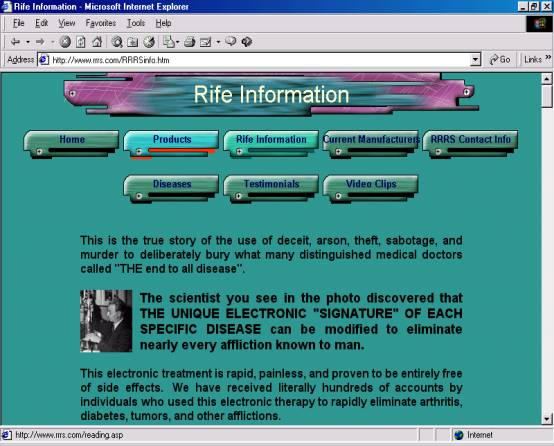The height and width of the screenshot is (446, 554).
Task: Expand the Back button history dropdown arrow
Action: tap(28, 42)
